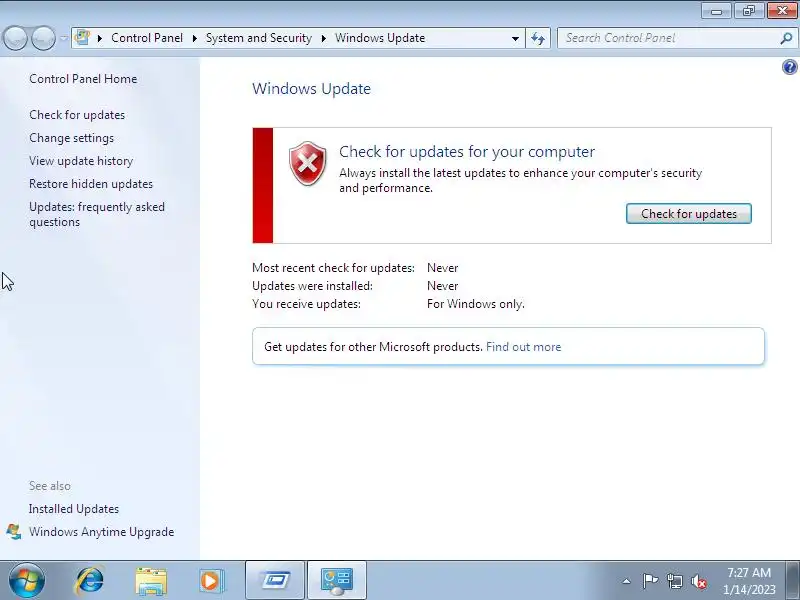
Task: Open Updates: frequently asked questions link
Action: coord(97,214)
